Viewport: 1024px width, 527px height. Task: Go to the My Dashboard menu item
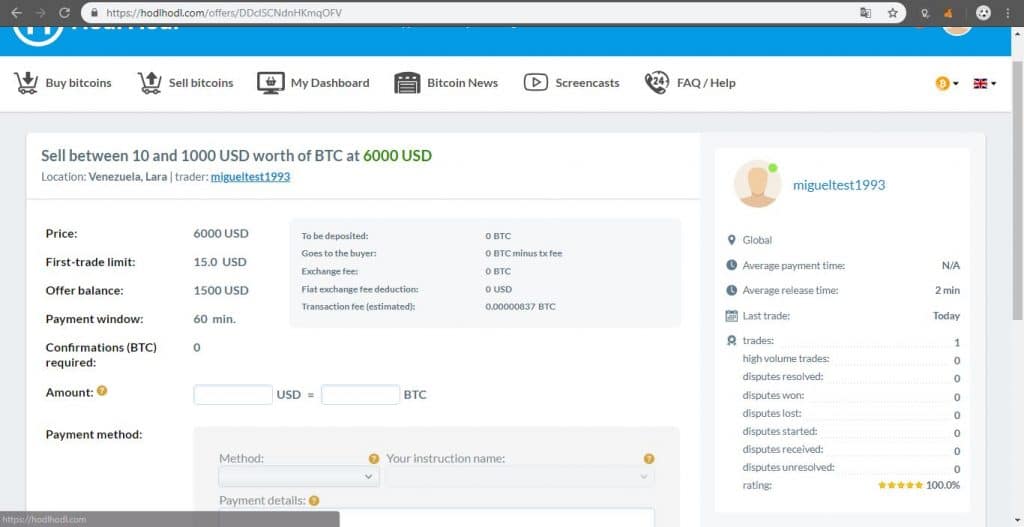tap(313, 83)
